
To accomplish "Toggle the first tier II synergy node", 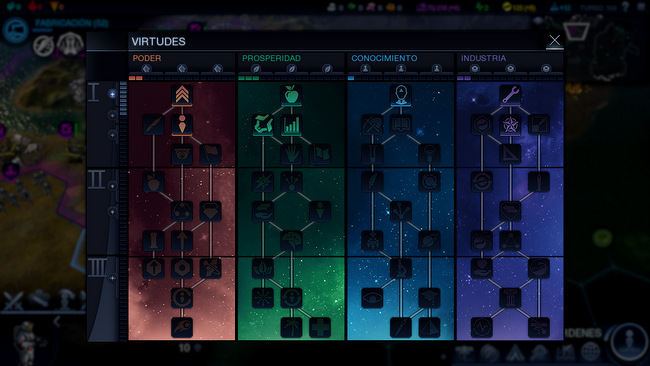I will pos(112,186).
